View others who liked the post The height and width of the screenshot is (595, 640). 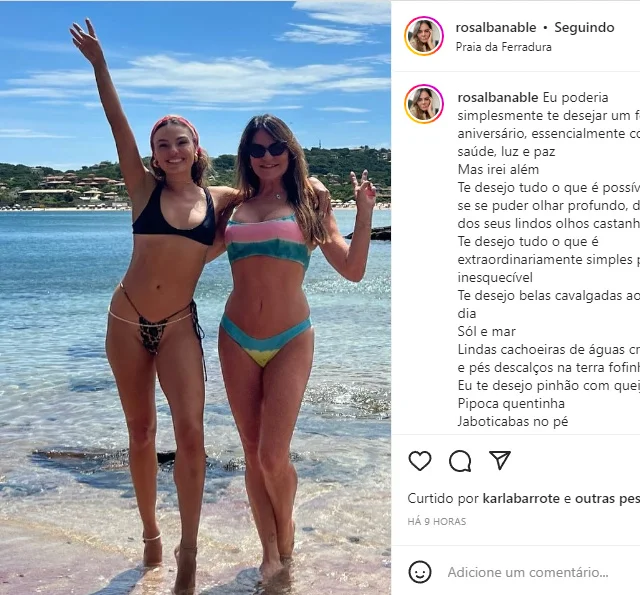pos(607,498)
